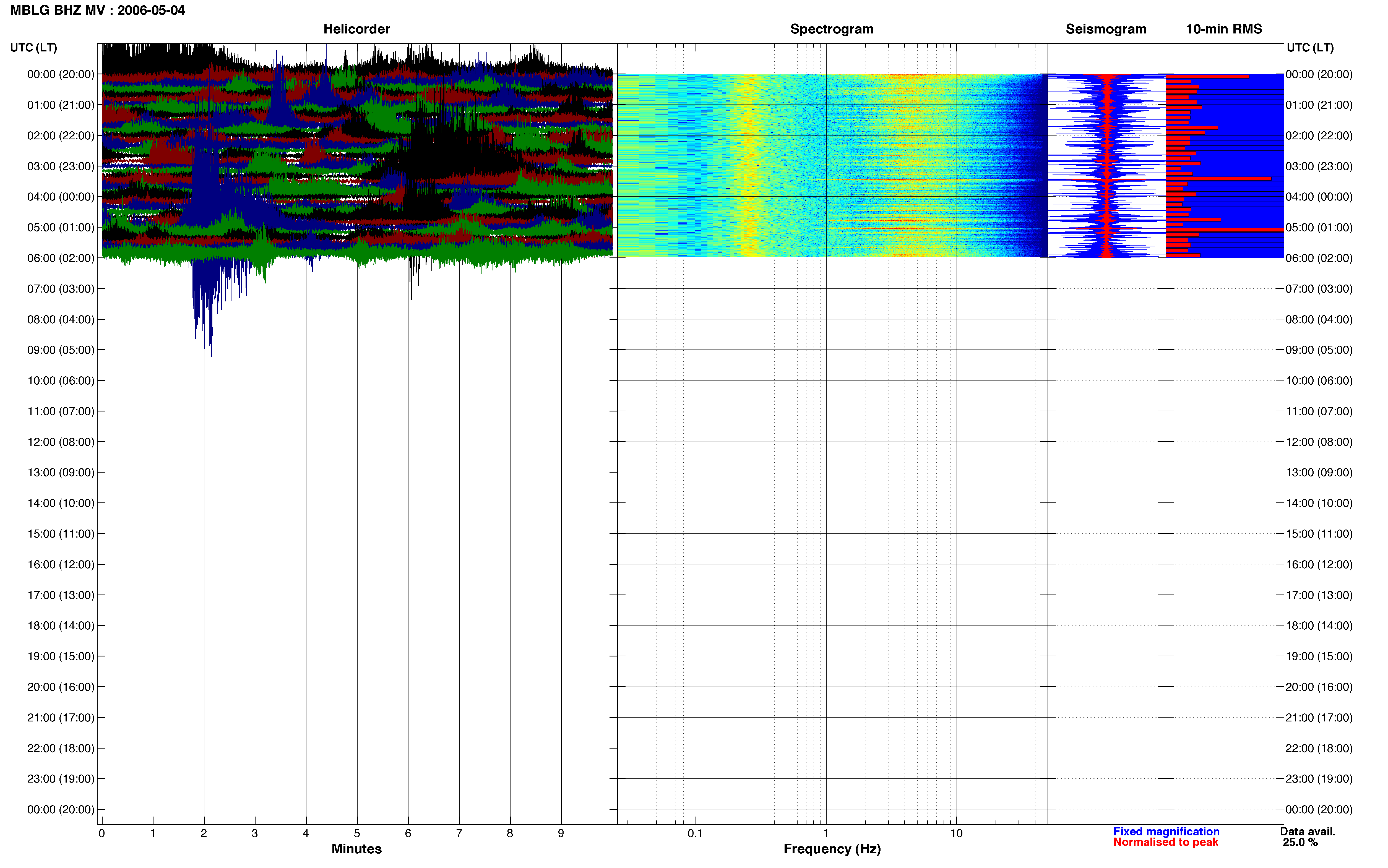1388x868 pixels.
Task: Click the 'Data avail.' label
Action: pyautogui.click(x=1307, y=831)
